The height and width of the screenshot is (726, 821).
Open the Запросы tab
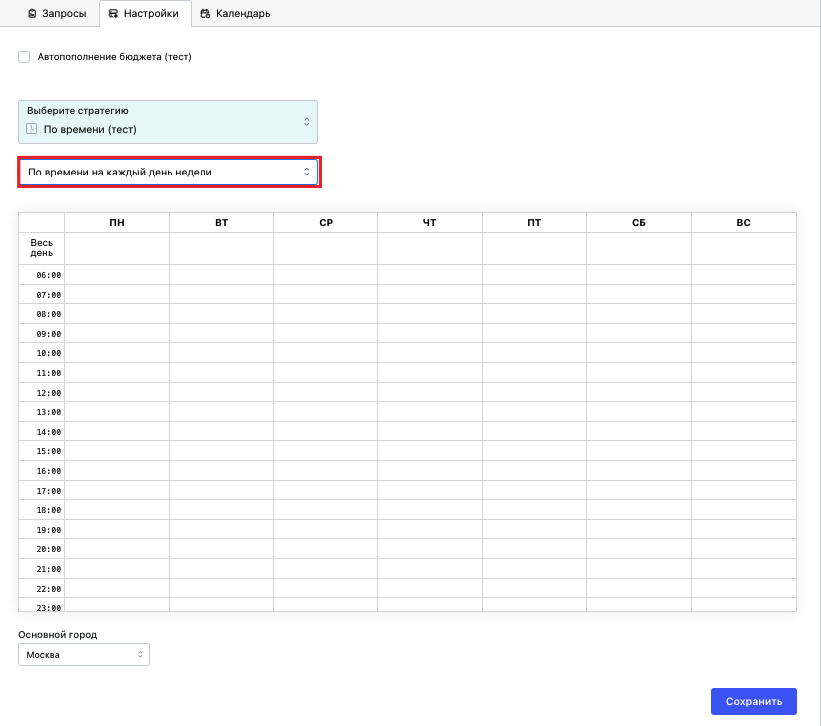coord(57,14)
